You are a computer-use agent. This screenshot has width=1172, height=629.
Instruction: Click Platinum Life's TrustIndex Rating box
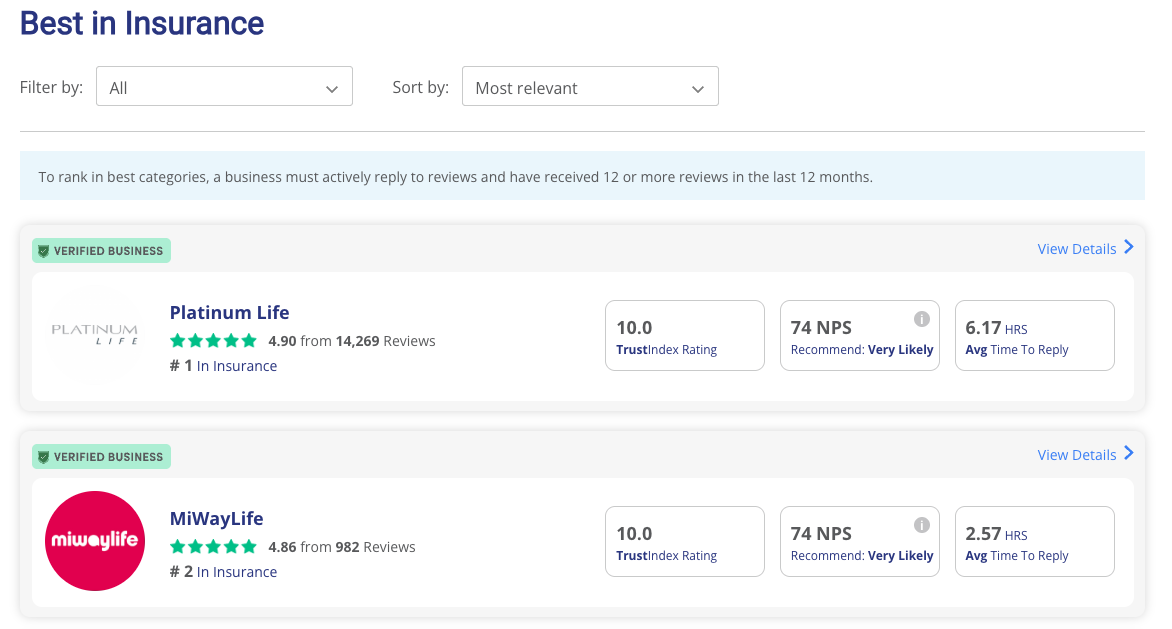pos(684,336)
